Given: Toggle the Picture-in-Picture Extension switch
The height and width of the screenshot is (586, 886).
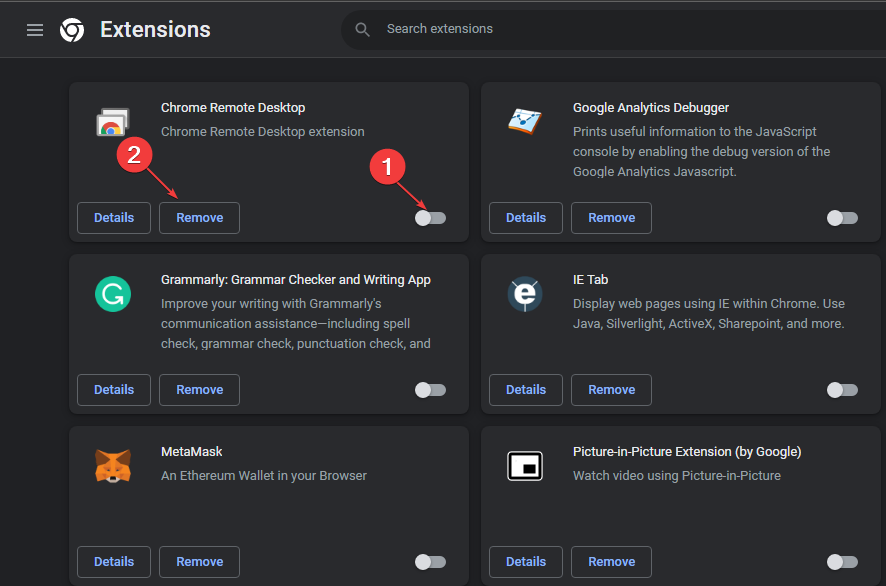Looking at the screenshot, I should [842, 562].
